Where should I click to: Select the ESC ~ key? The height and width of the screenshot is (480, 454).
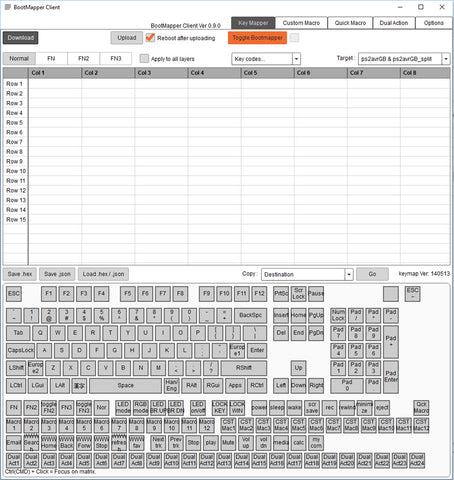(x=412, y=294)
